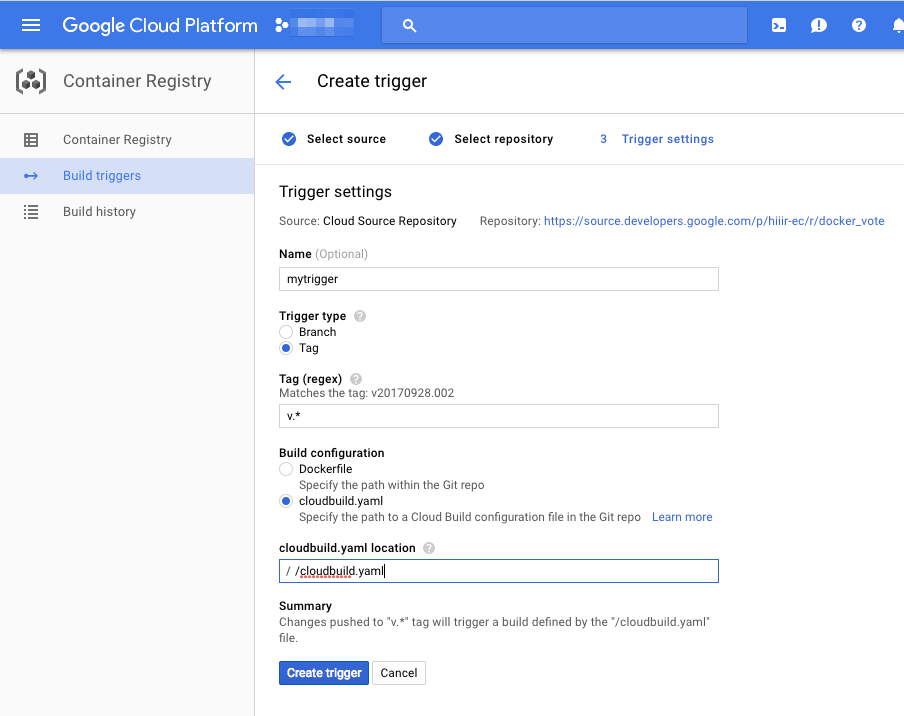The height and width of the screenshot is (716, 904).
Task: Choose Dockerfile build configuration
Action: (x=286, y=469)
